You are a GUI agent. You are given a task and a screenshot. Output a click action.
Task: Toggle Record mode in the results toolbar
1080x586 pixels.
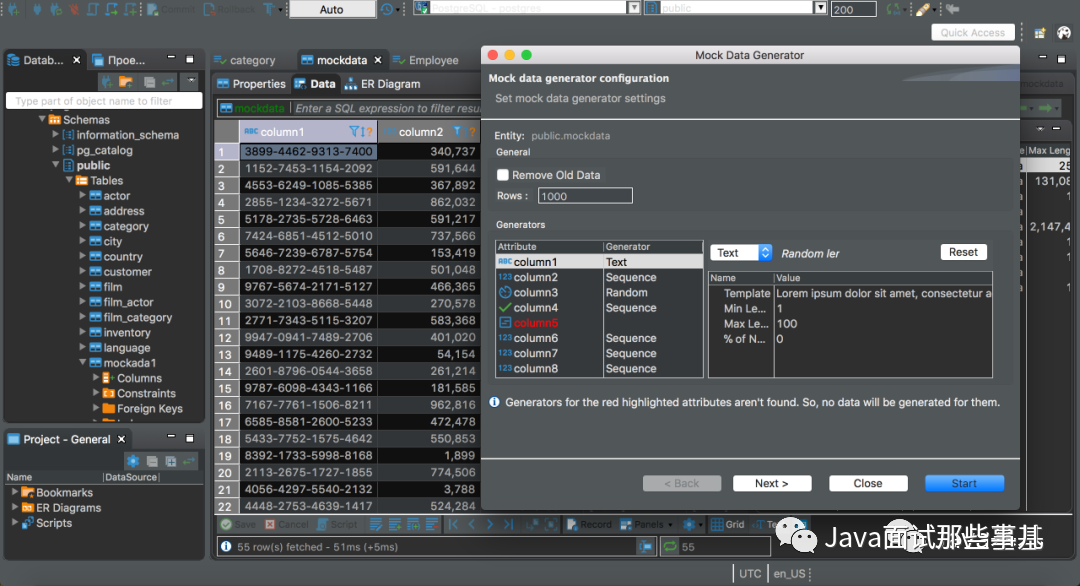click(589, 525)
